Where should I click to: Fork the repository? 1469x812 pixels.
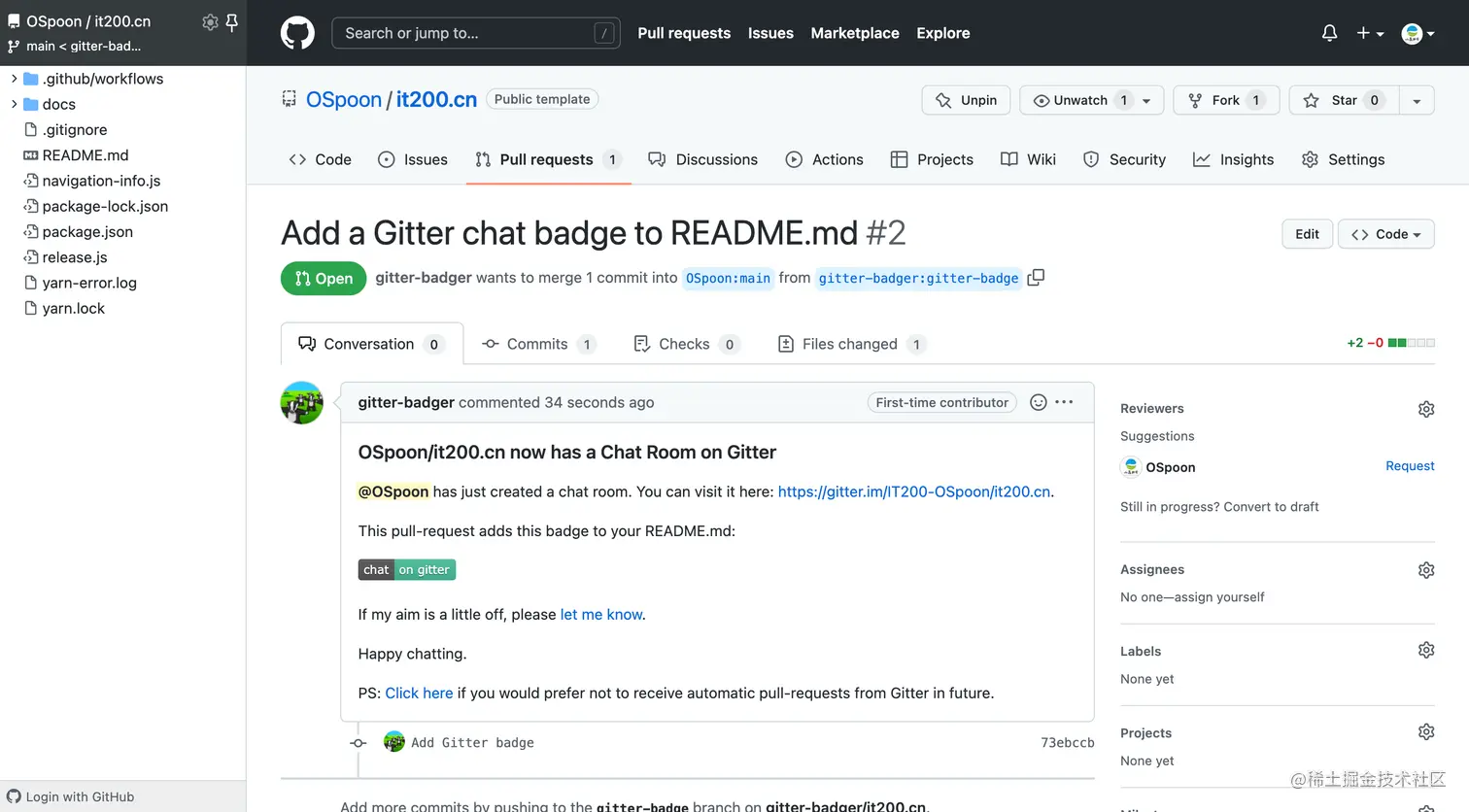click(x=1226, y=100)
